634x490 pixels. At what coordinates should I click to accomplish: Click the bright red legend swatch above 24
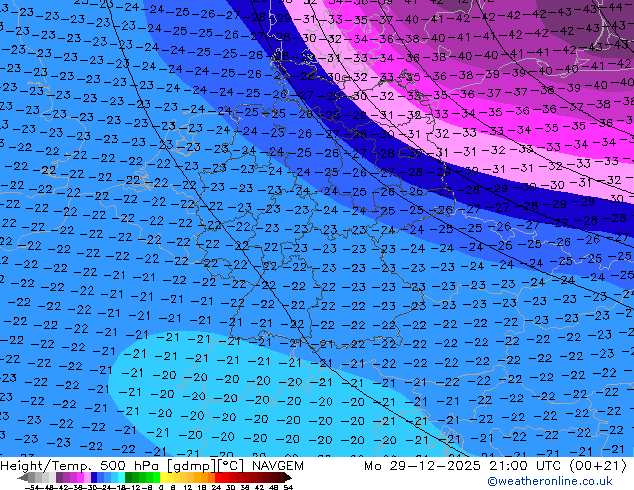coord(218,477)
